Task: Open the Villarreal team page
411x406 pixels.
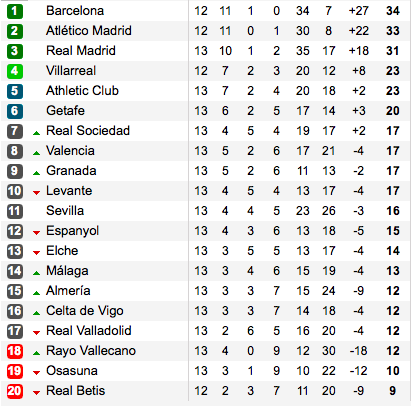Action: click(71, 71)
